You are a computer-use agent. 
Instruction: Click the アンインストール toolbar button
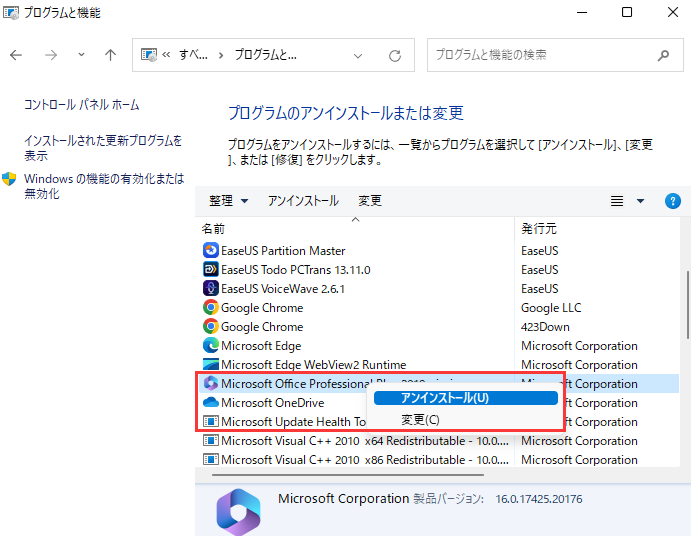(x=303, y=201)
